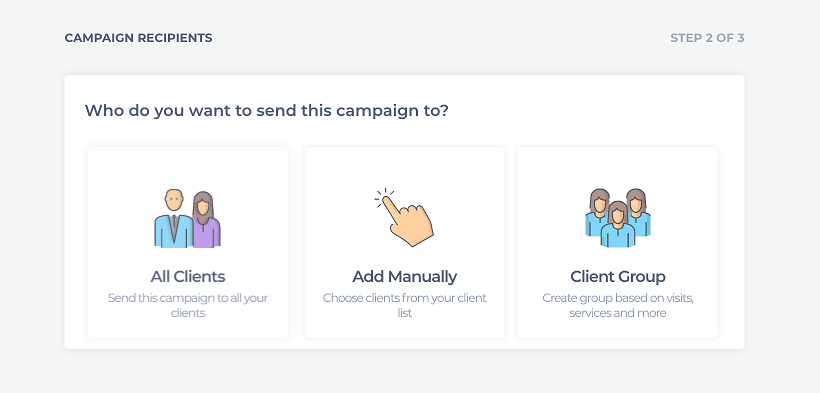Click the Client Group three-people icon

pyautogui.click(x=618, y=218)
